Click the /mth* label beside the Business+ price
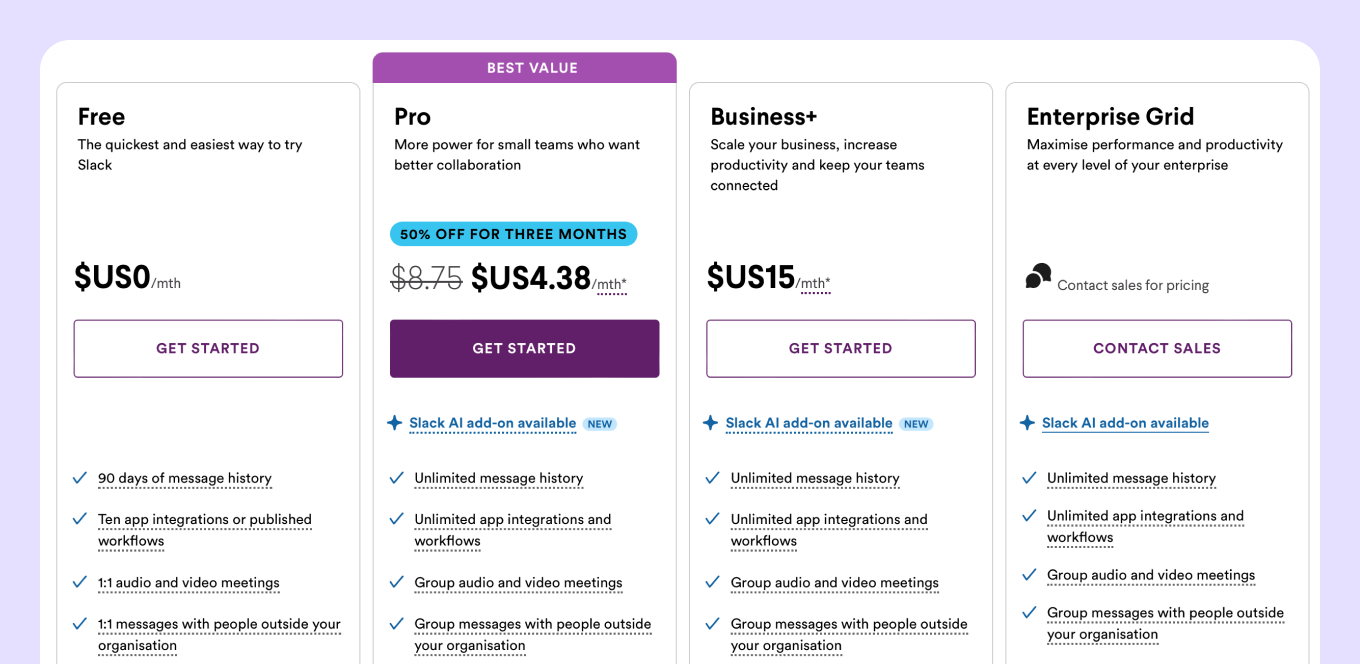This screenshot has width=1360, height=664. click(x=813, y=283)
